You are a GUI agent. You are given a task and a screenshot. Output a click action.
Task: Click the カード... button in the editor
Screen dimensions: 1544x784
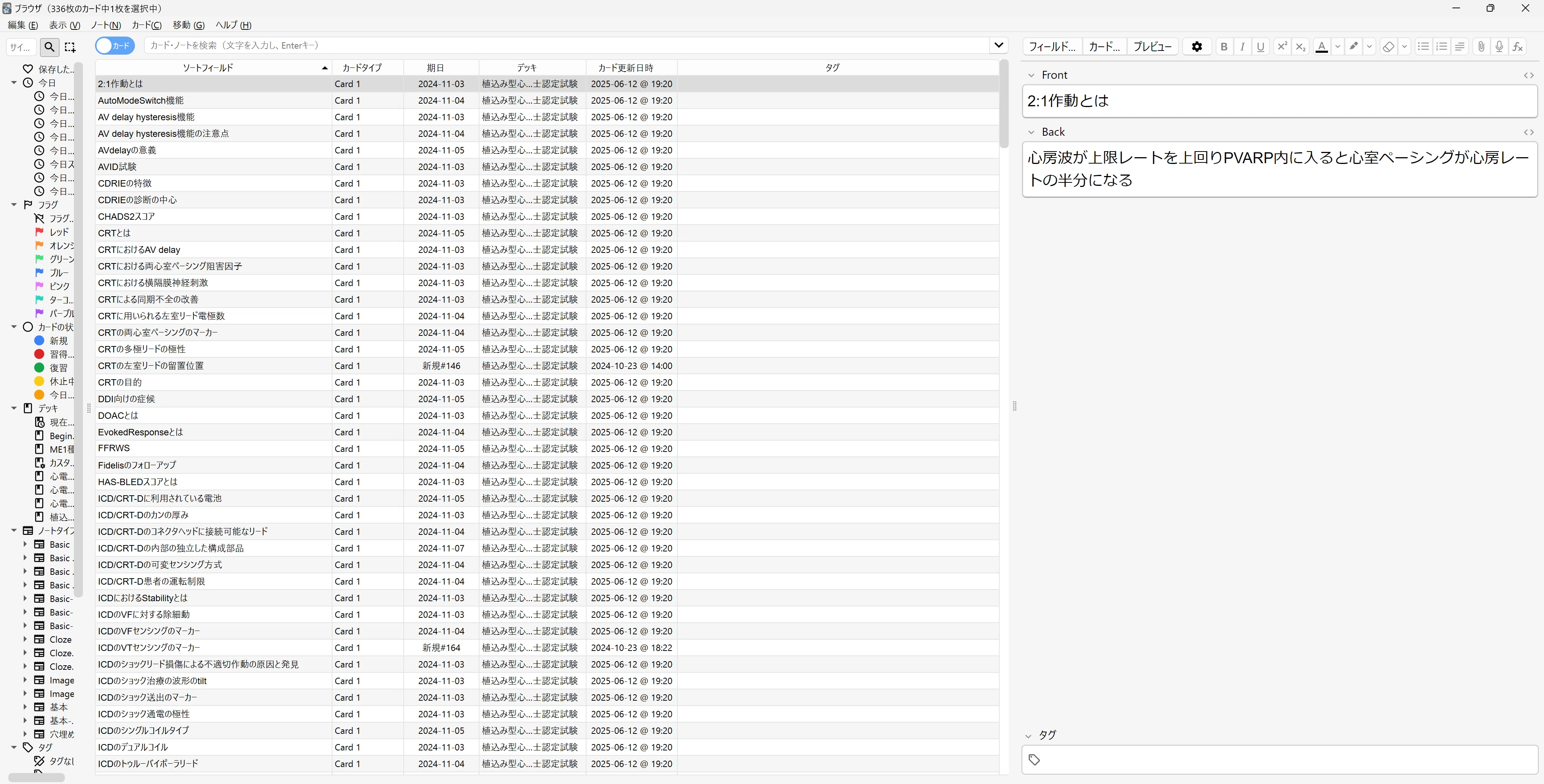pos(1104,46)
